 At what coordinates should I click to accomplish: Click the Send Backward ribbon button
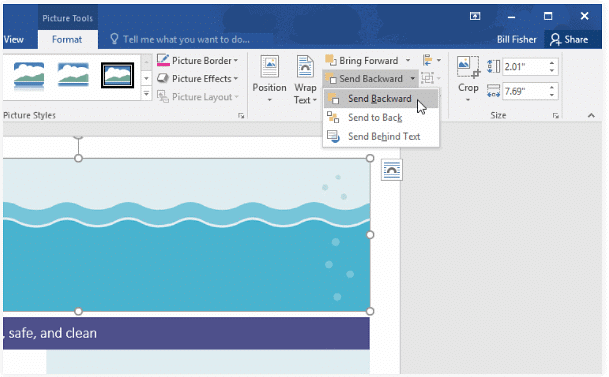pos(364,79)
